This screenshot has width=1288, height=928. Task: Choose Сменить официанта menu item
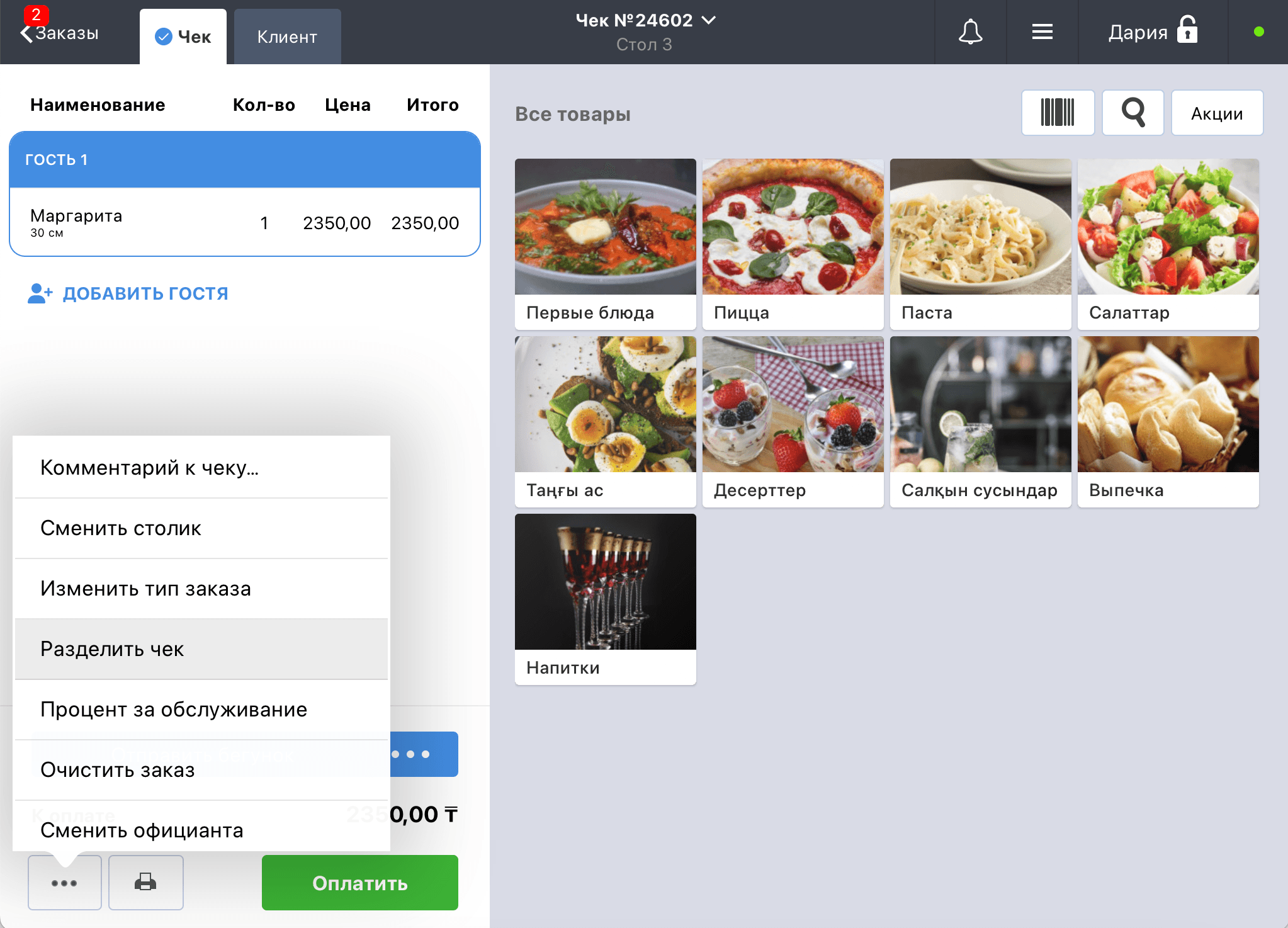[201, 826]
